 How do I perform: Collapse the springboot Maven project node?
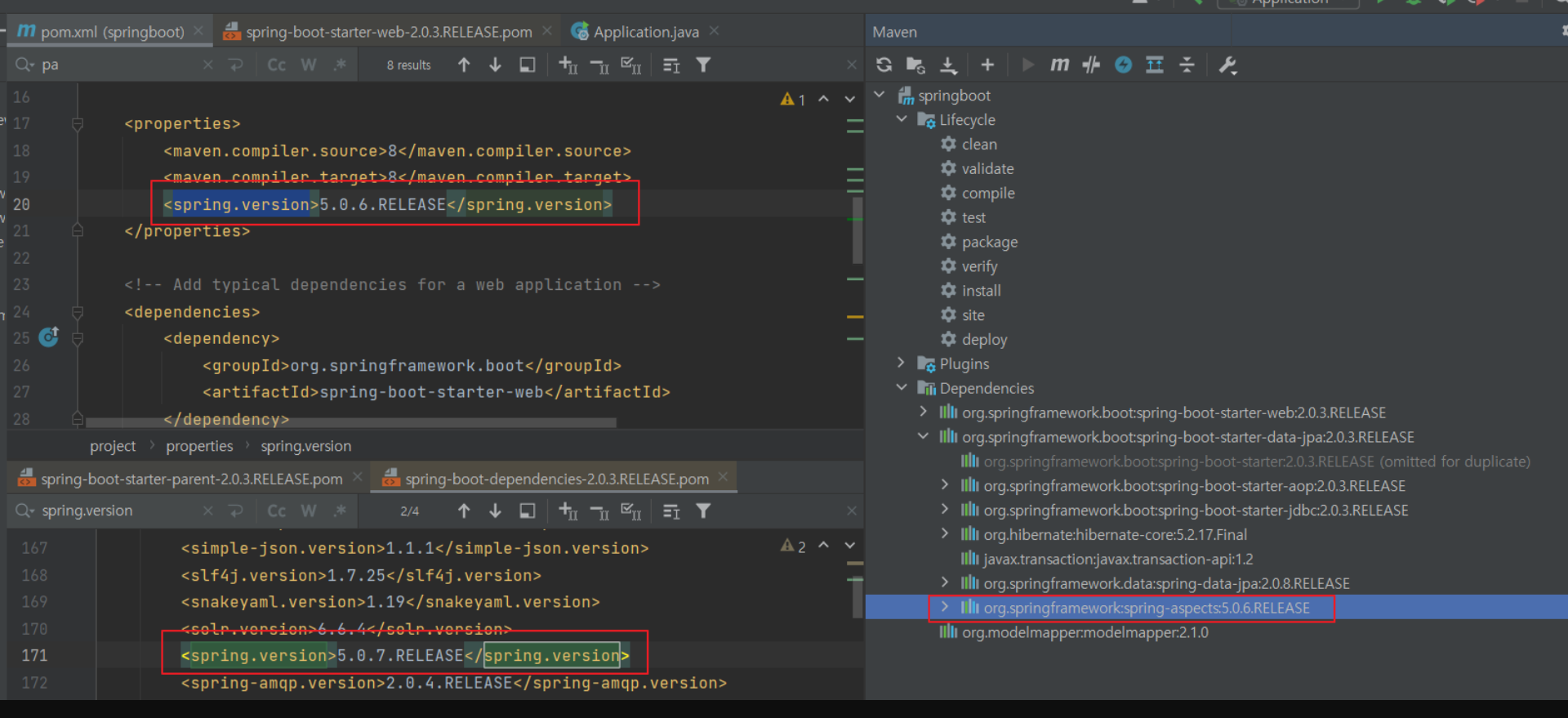880,95
